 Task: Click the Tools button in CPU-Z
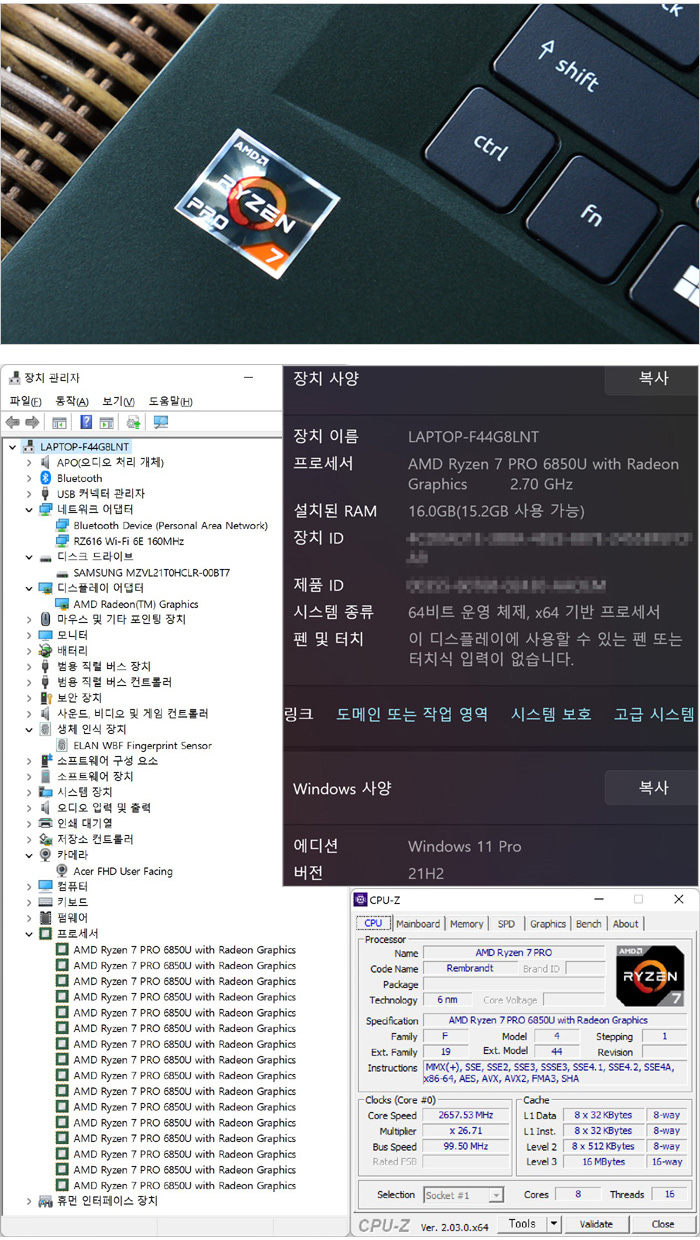[x=521, y=1224]
